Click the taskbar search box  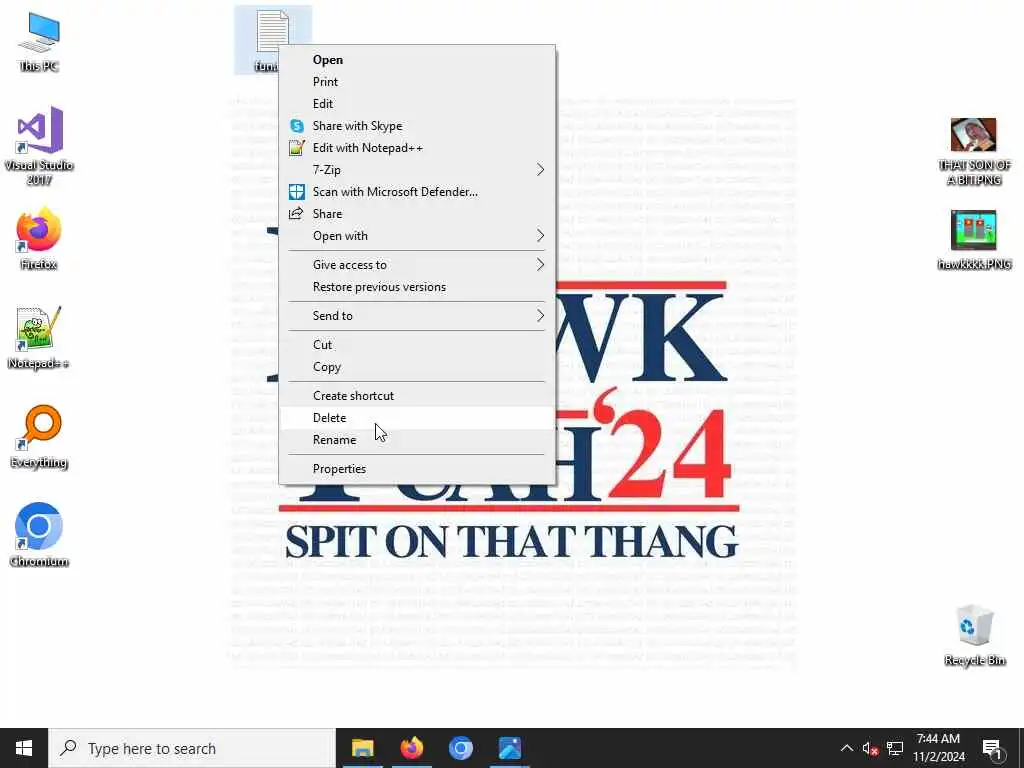(x=192, y=748)
